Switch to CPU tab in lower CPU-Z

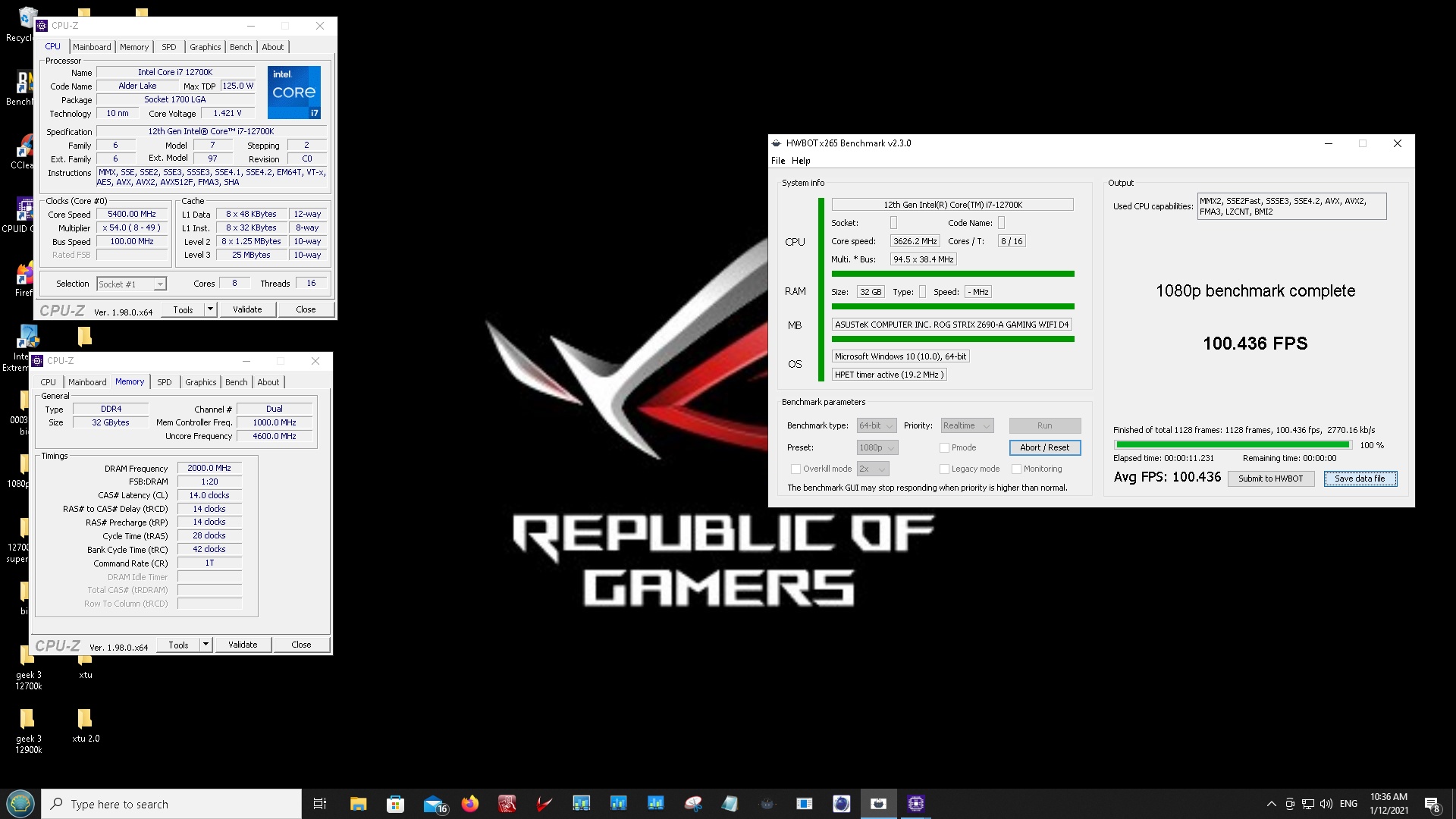click(x=49, y=382)
